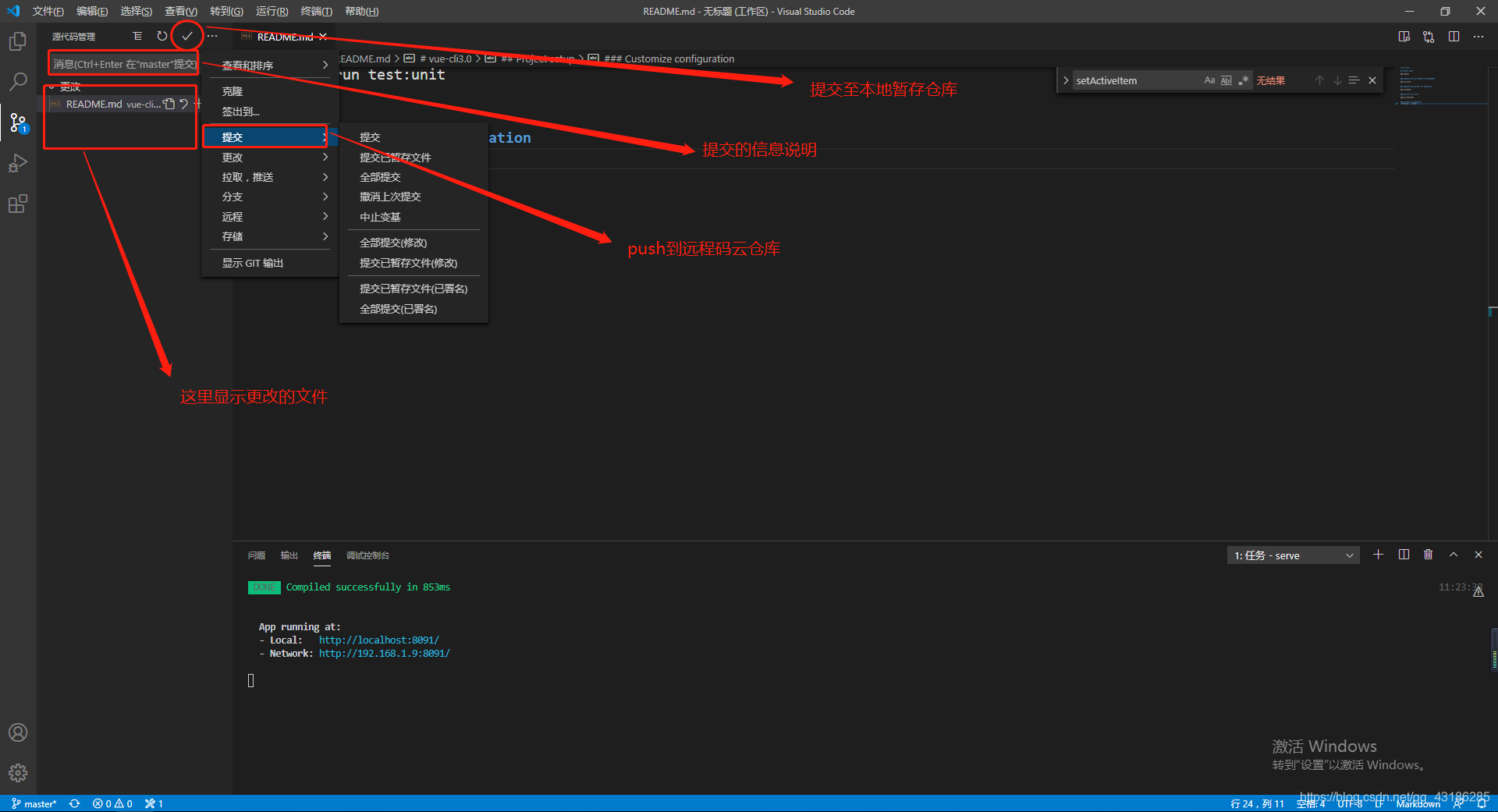Choose 全部提交(修改) in submenu
Screen dimensions: 1498x812
tap(414, 243)
